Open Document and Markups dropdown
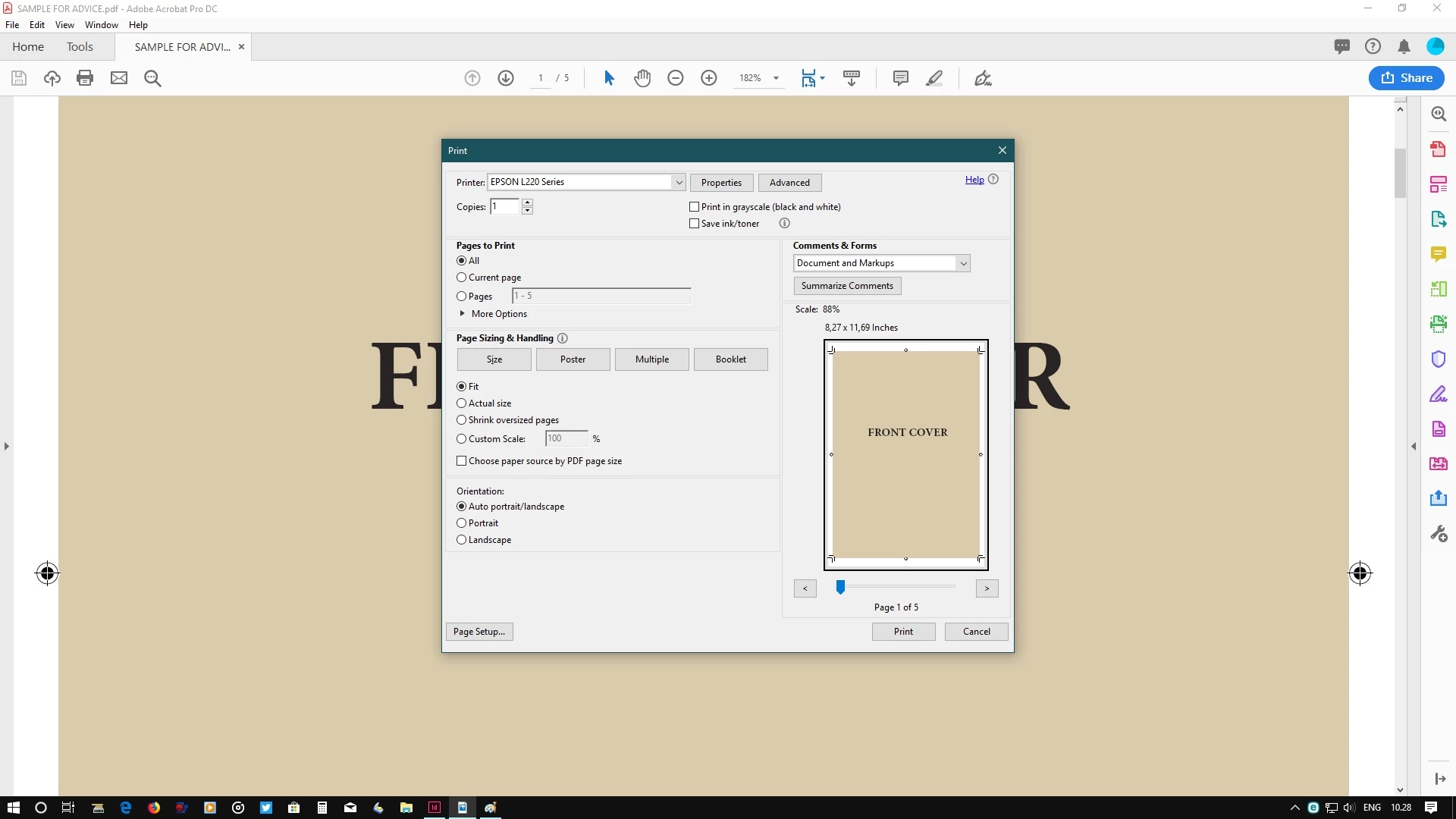1456x819 pixels. click(962, 263)
